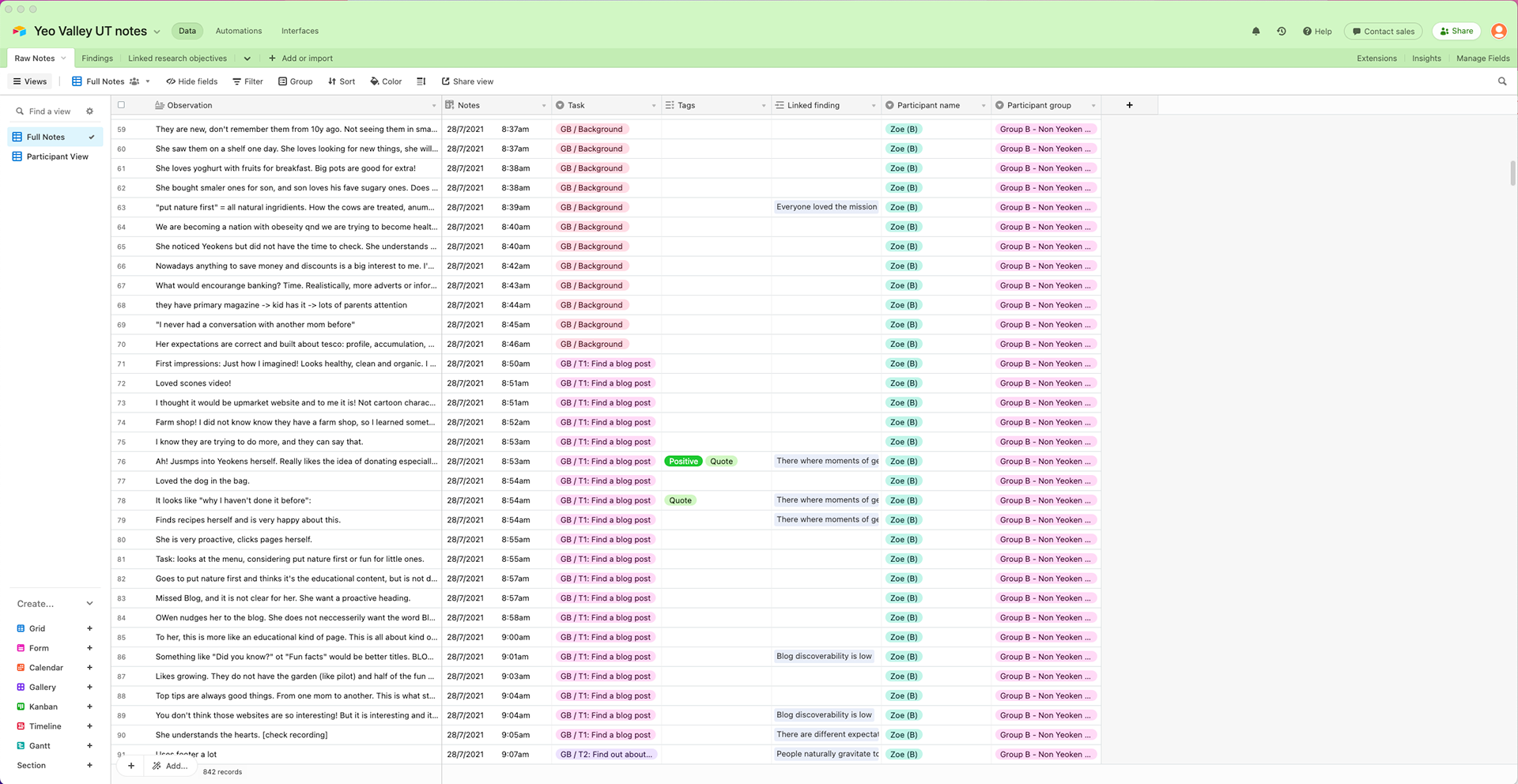The height and width of the screenshot is (784, 1518).
Task: Click the Find a view search field
Action: [49, 111]
